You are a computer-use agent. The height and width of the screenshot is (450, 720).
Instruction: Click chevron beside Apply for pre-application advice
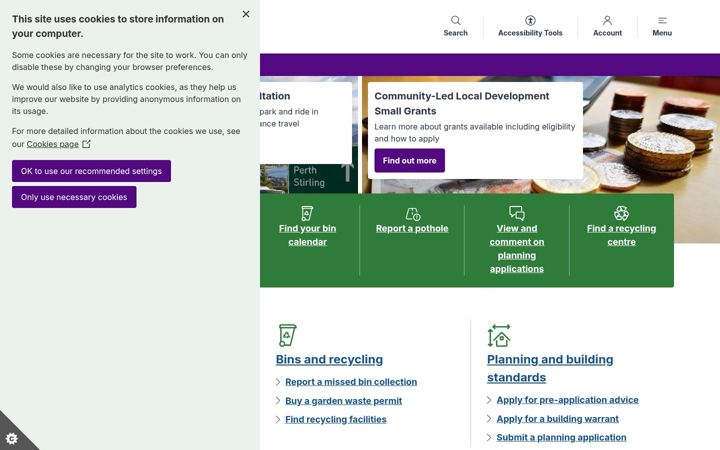click(x=489, y=400)
